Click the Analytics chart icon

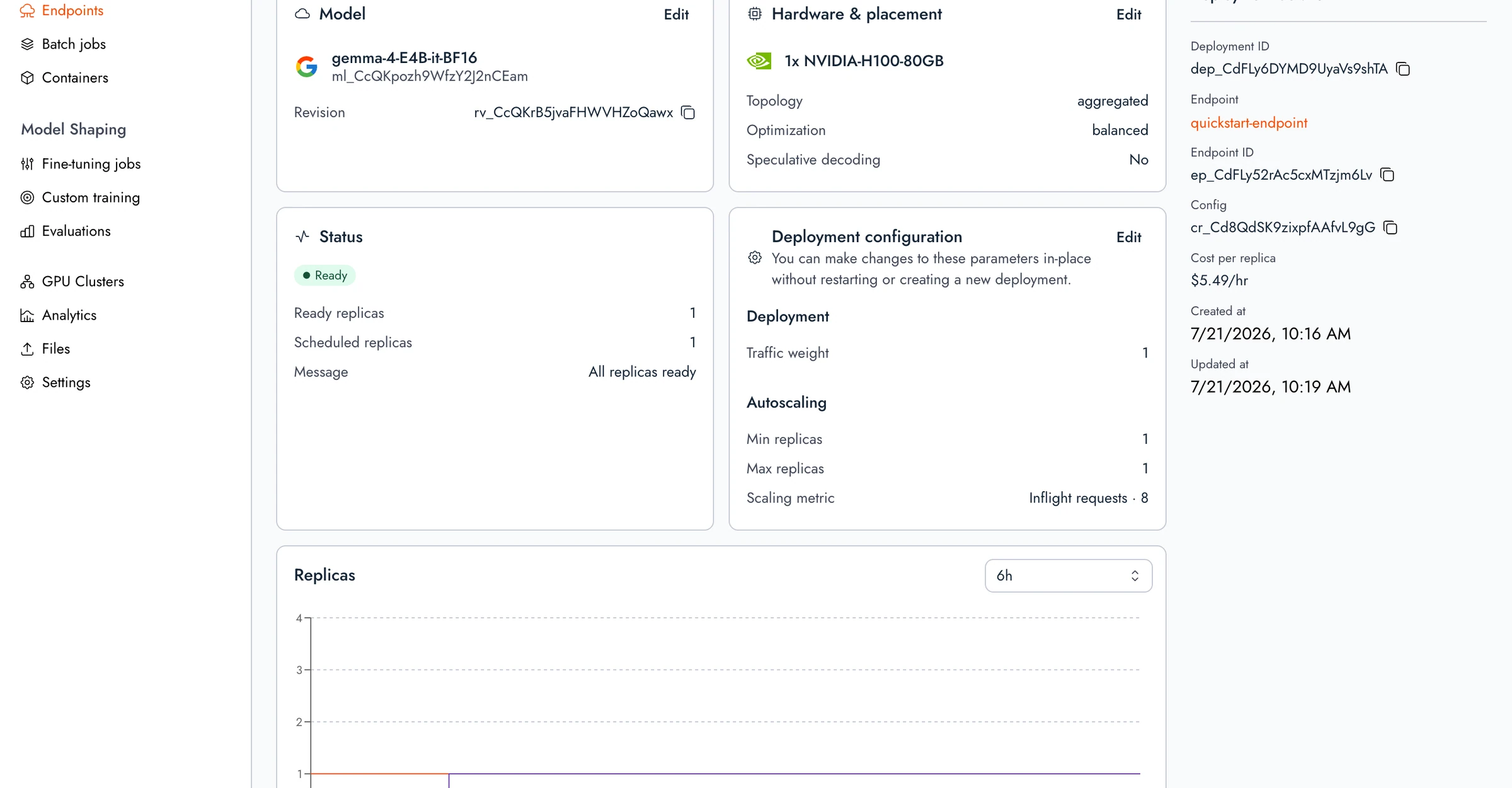(27, 315)
